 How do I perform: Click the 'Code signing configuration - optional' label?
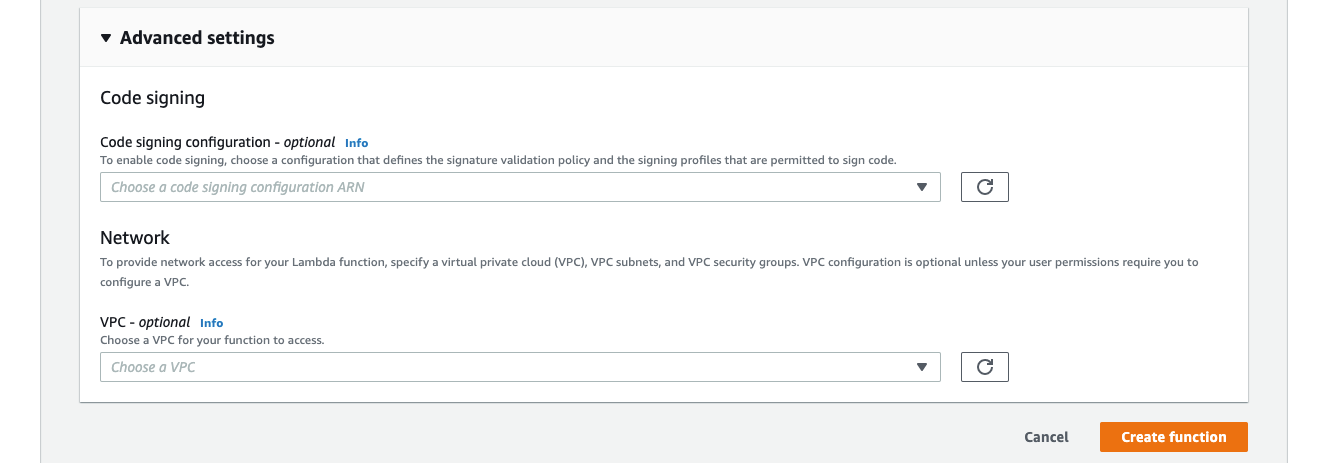pos(218,142)
